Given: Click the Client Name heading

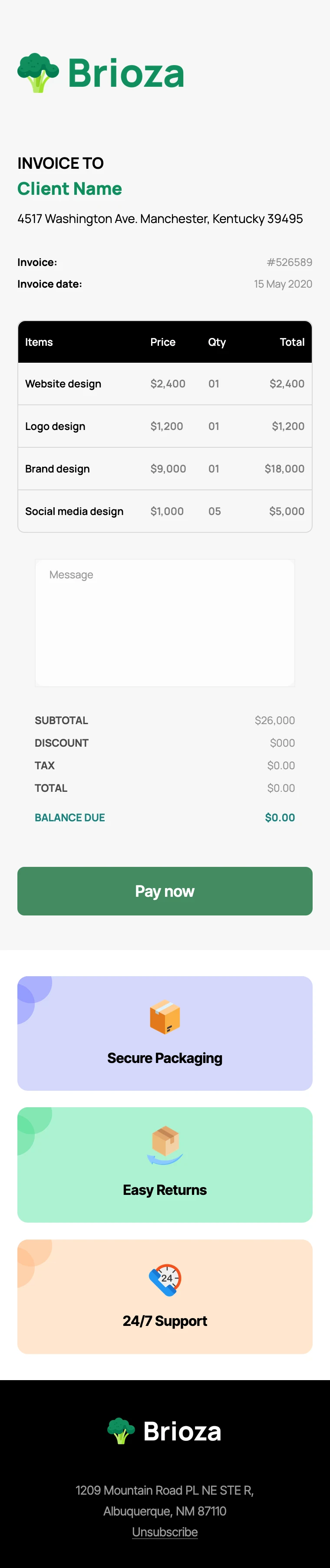Looking at the screenshot, I should click(x=69, y=189).
